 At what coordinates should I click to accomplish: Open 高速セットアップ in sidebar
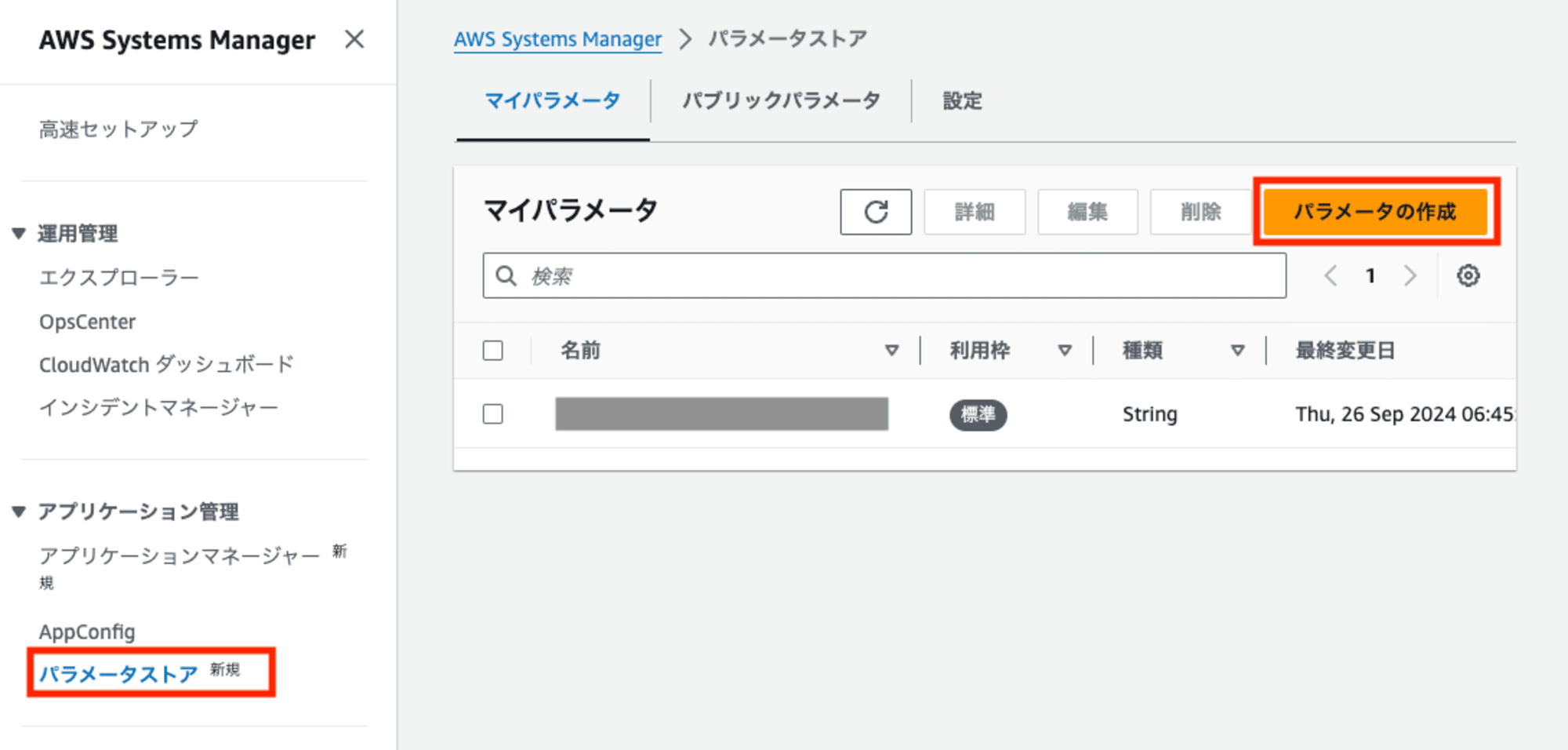pyautogui.click(x=118, y=129)
